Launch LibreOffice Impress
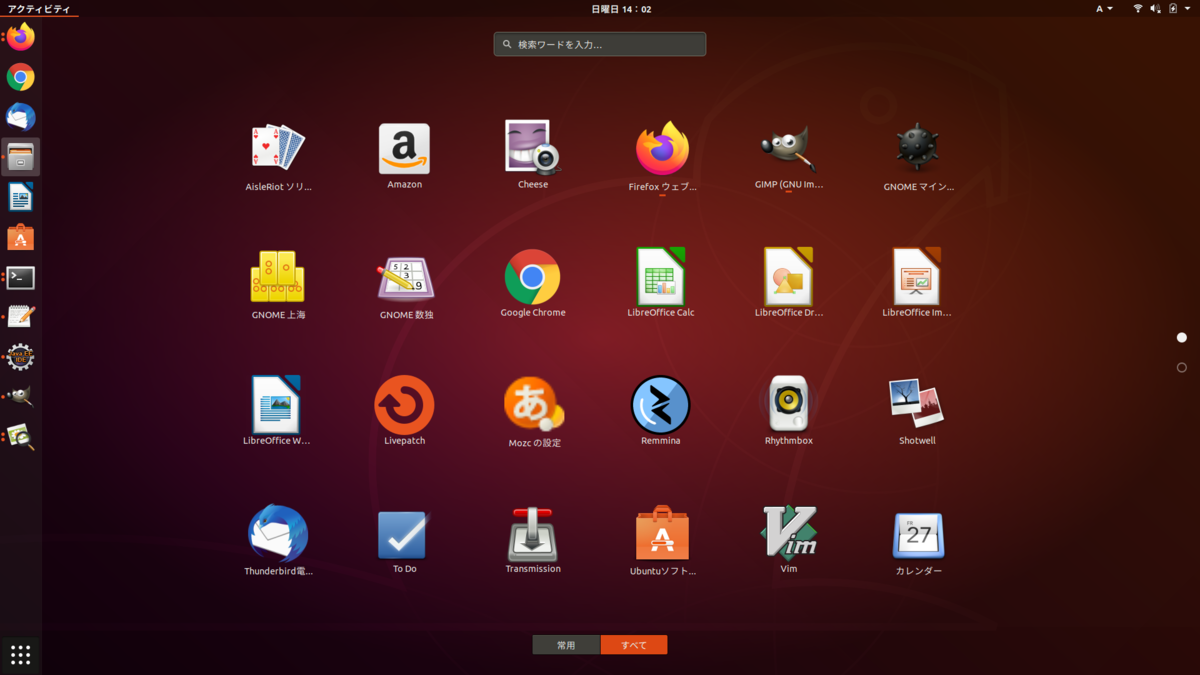 (916, 276)
